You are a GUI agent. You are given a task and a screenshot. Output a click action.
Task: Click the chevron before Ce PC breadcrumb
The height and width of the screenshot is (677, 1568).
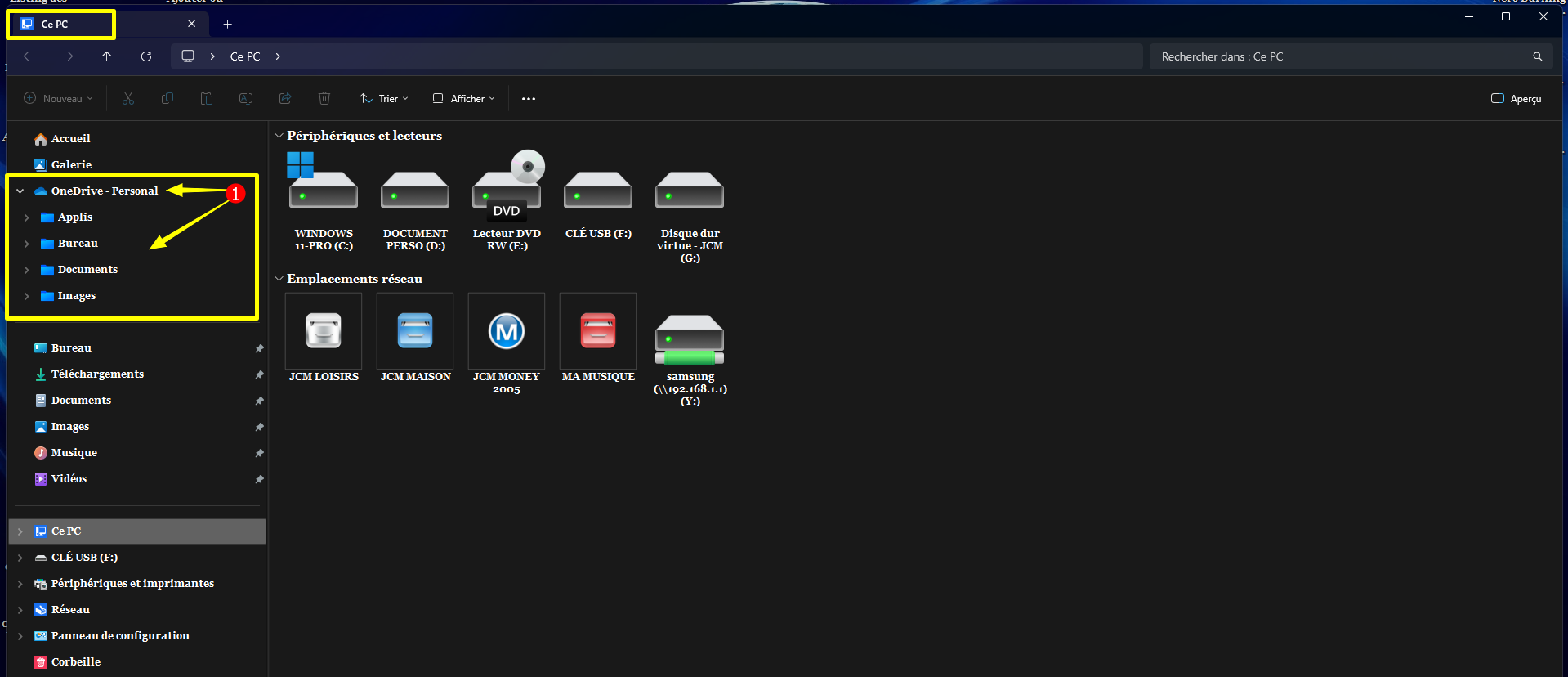tap(212, 56)
